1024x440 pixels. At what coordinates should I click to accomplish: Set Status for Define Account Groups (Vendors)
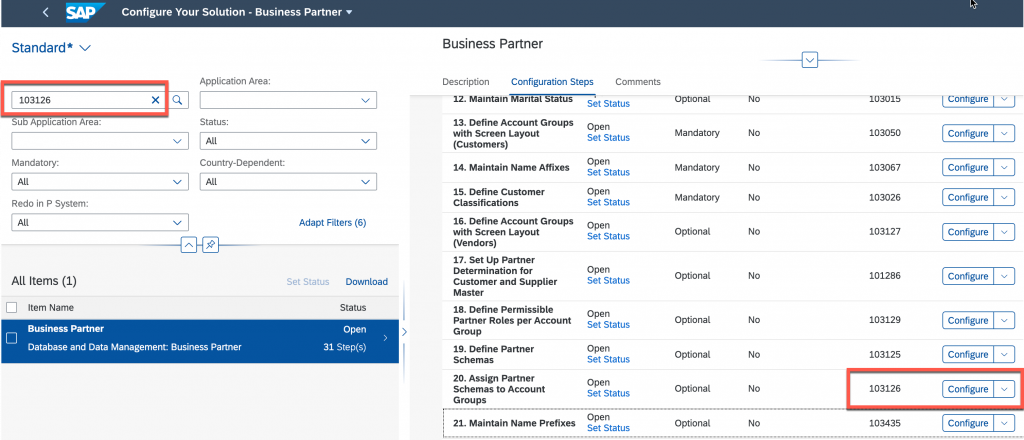tap(608, 236)
